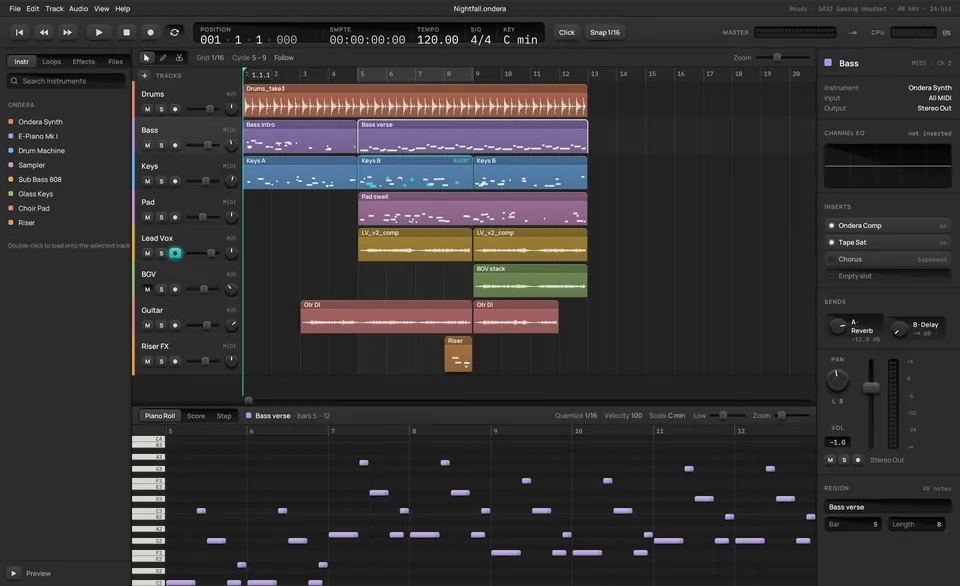Start playback with the Play button

pos(99,32)
